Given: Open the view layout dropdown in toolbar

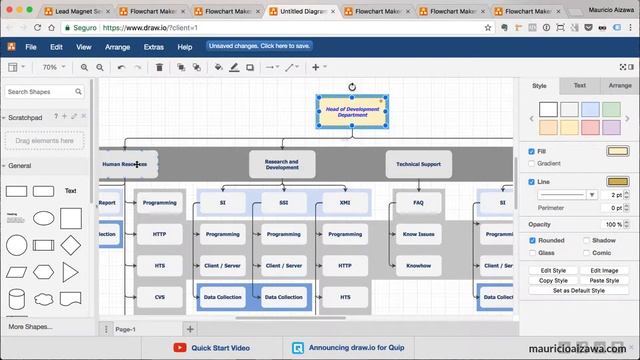Looking at the screenshot, I should point(16,67).
